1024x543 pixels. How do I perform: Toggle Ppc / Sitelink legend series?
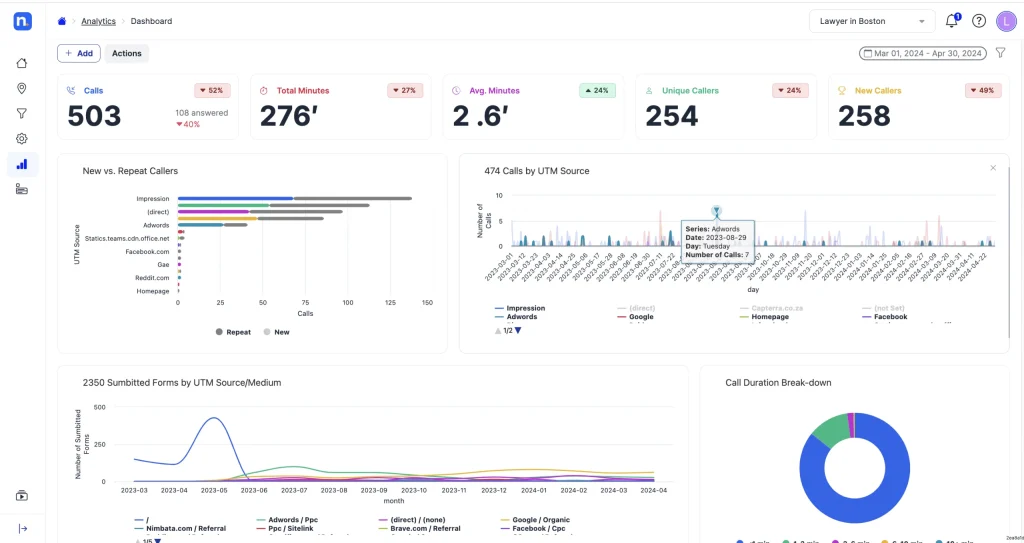[285, 529]
